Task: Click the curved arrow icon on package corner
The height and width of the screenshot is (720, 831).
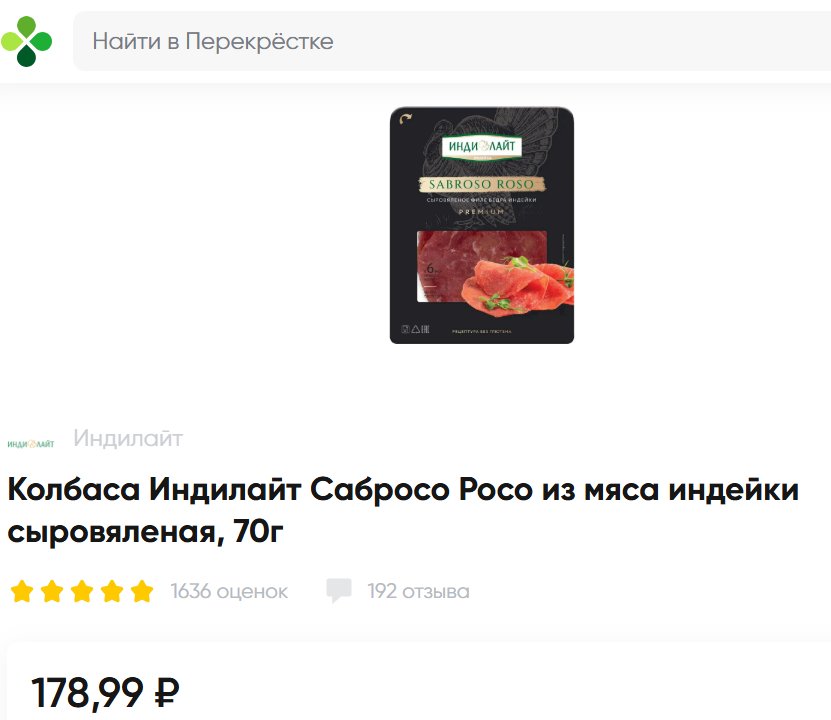Action: click(405, 119)
